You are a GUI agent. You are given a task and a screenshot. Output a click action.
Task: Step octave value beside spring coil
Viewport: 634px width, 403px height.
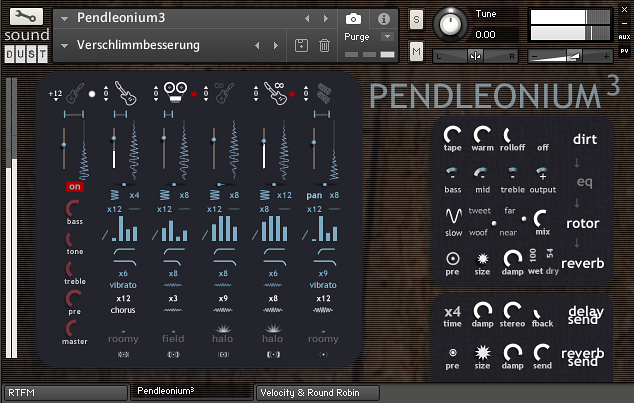tap(306, 94)
